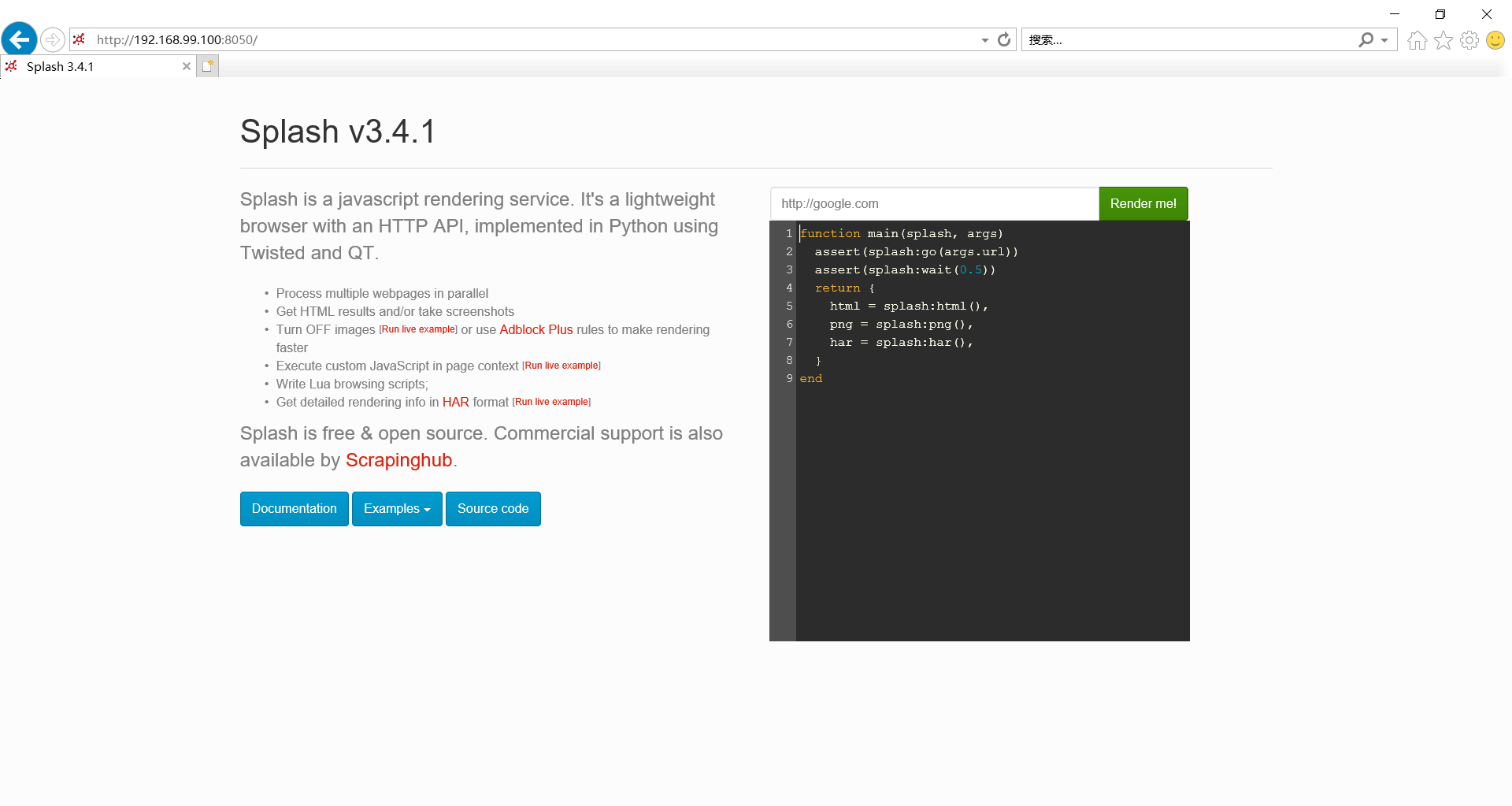1512x806 pixels.
Task: Open favorites with the star icon
Action: 1443,40
